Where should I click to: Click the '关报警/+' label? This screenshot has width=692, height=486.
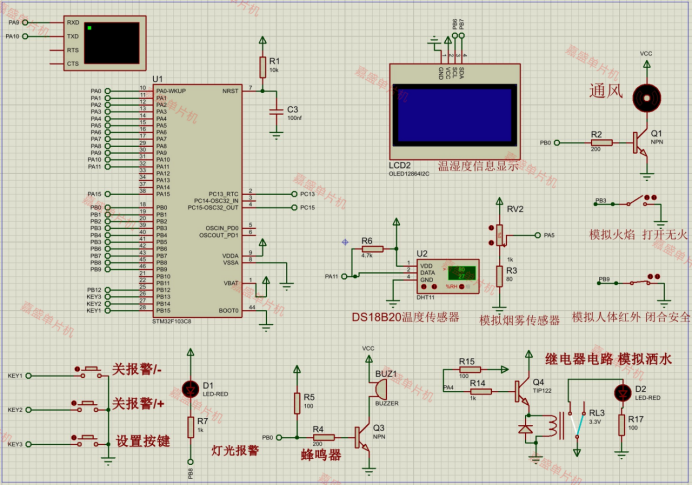(138, 403)
